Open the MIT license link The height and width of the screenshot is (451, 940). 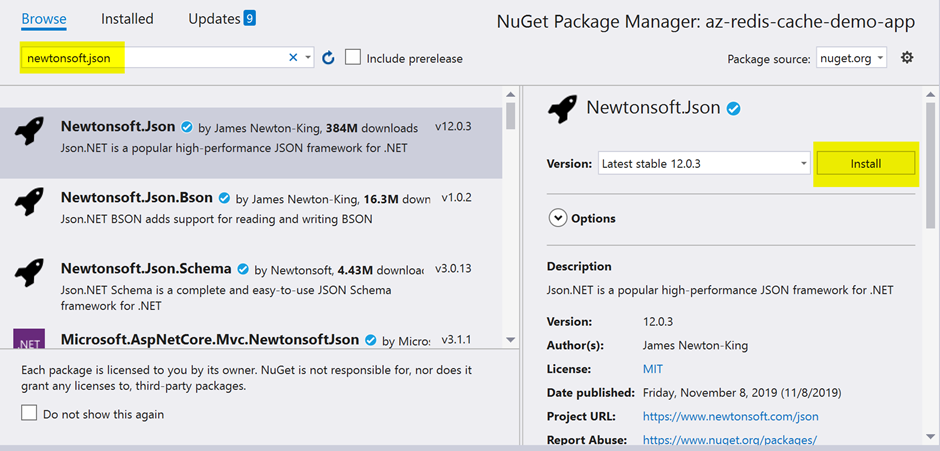pyautogui.click(x=652, y=369)
